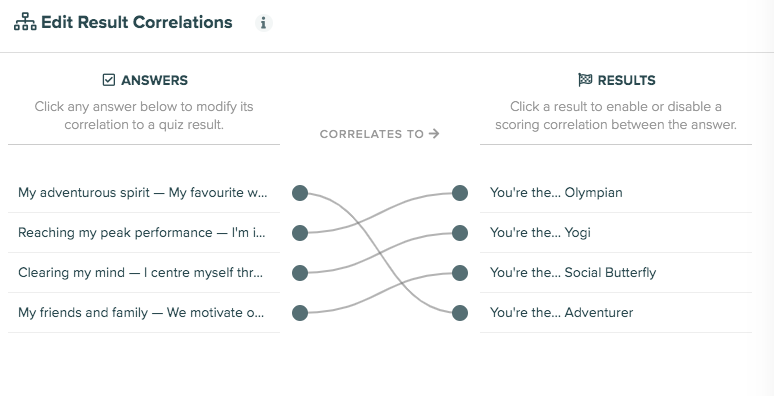Enable correlation to You're the... Olympian
Image resolution: width=774 pixels, height=396 pixels.
tap(616, 193)
